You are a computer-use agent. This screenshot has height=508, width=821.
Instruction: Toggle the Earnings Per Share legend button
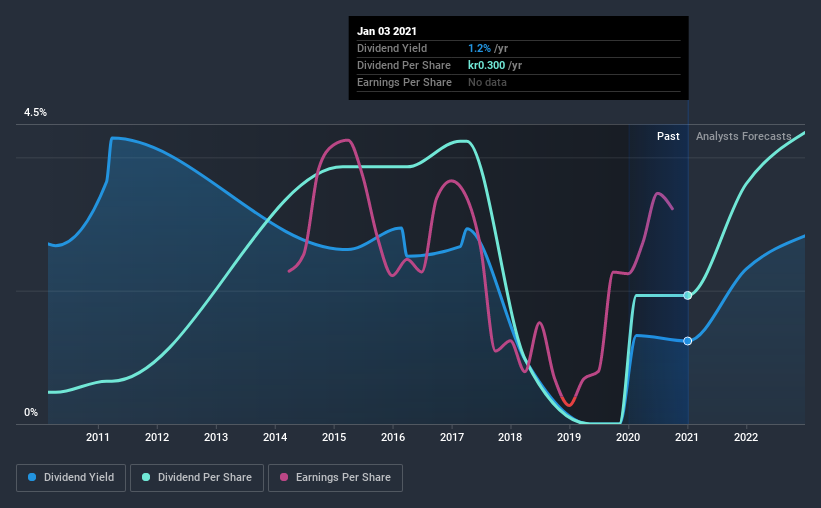click(335, 478)
